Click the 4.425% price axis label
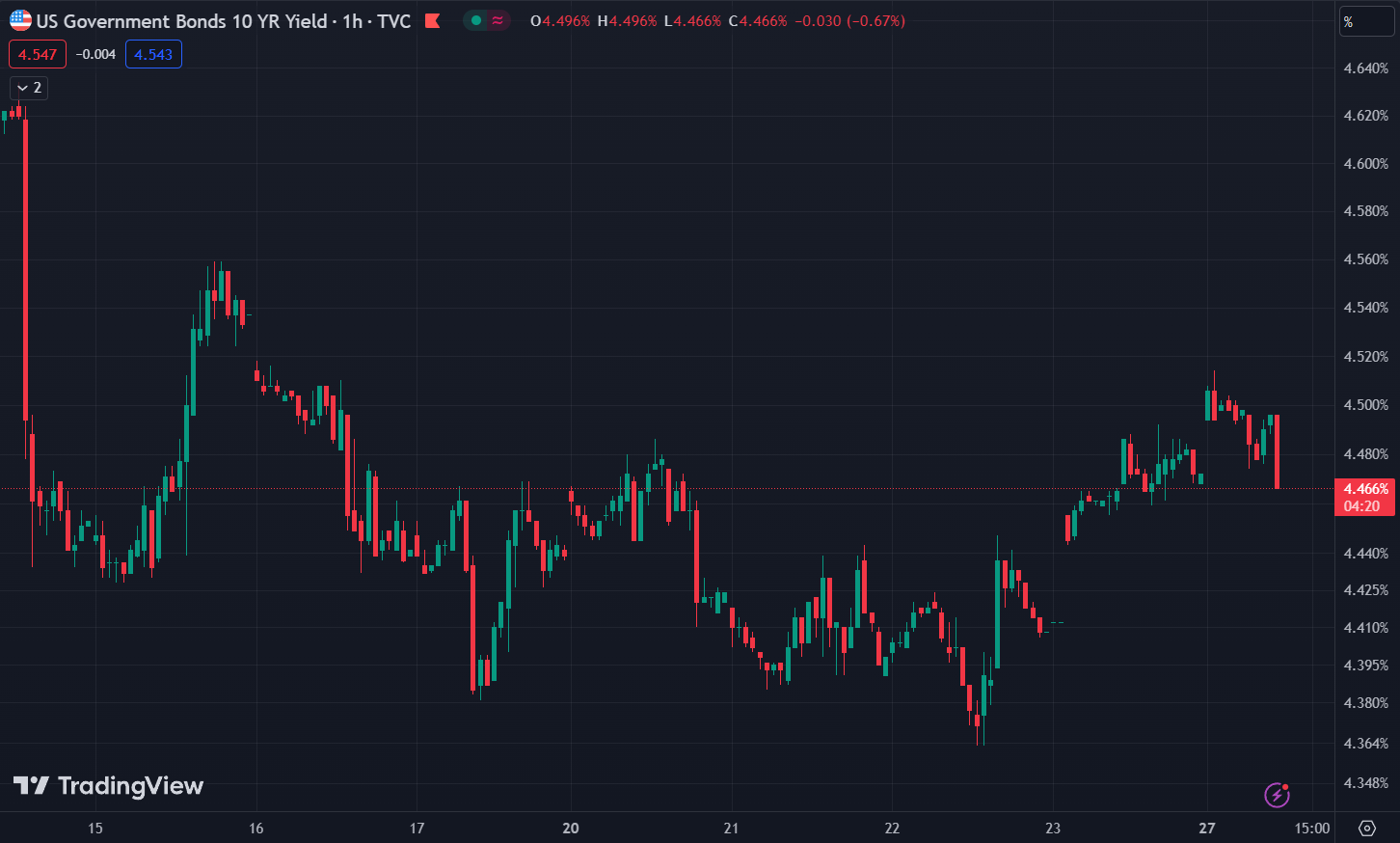Image resolution: width=1400 pixels, height=843 pixels. coord(1366,589)
